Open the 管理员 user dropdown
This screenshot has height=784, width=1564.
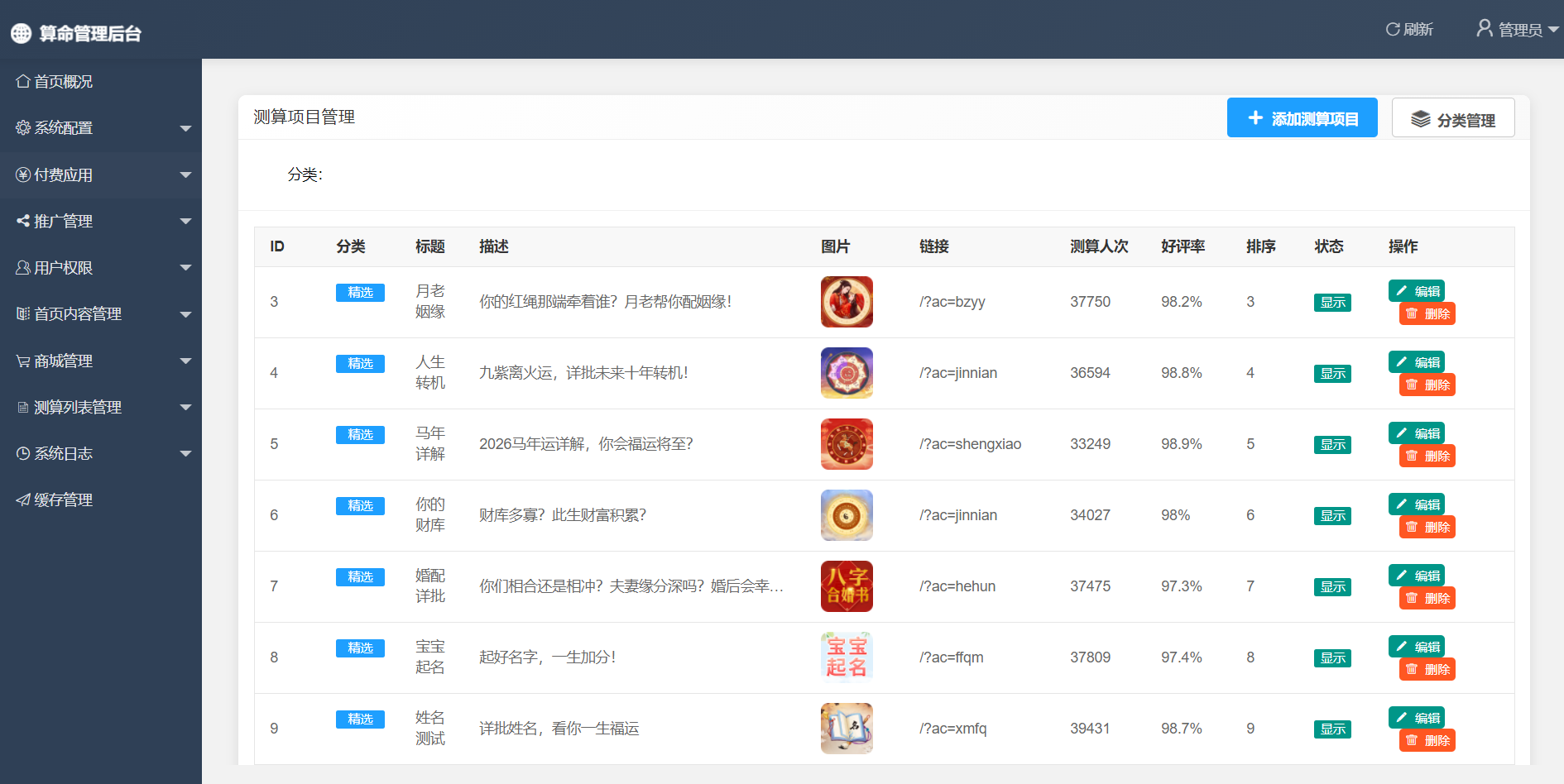click(1517, 30)
